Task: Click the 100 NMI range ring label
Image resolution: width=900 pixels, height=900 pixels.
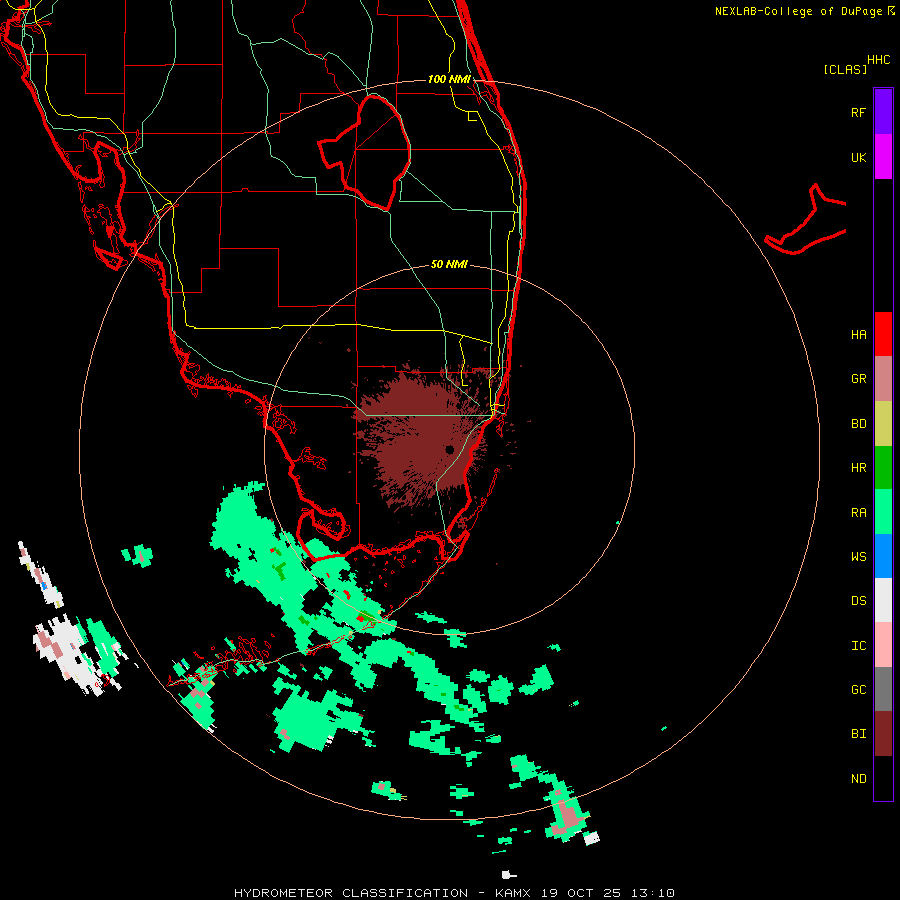Action: coord(449,79)
